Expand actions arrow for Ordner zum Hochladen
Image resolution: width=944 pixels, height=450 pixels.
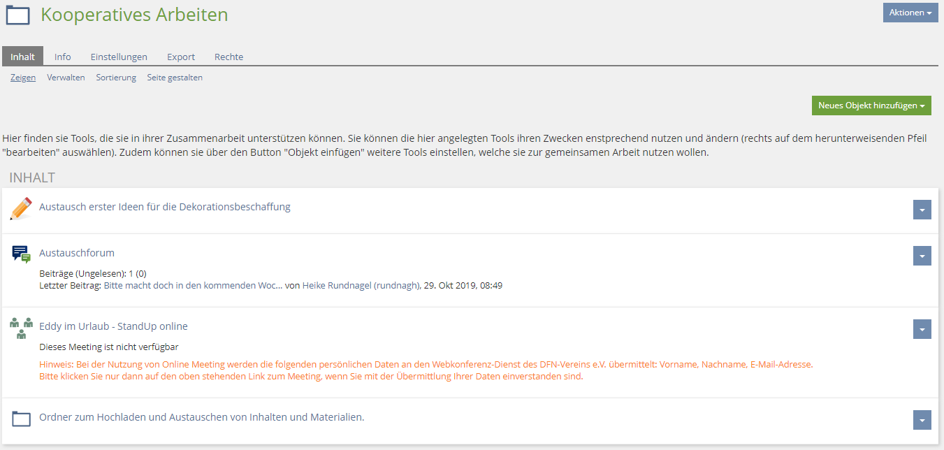click(921, 420)
